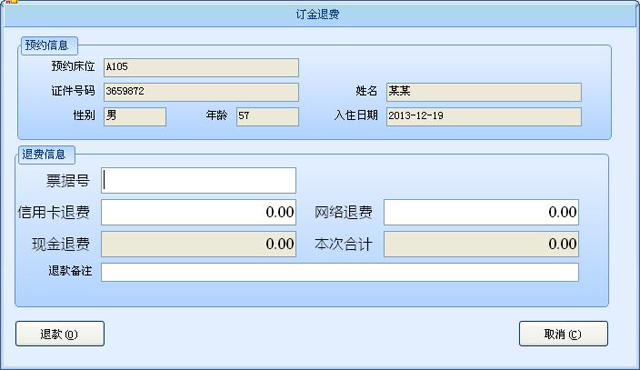Click the 年龄 field showing 57

pyautogui.click(x=267, y=117)
